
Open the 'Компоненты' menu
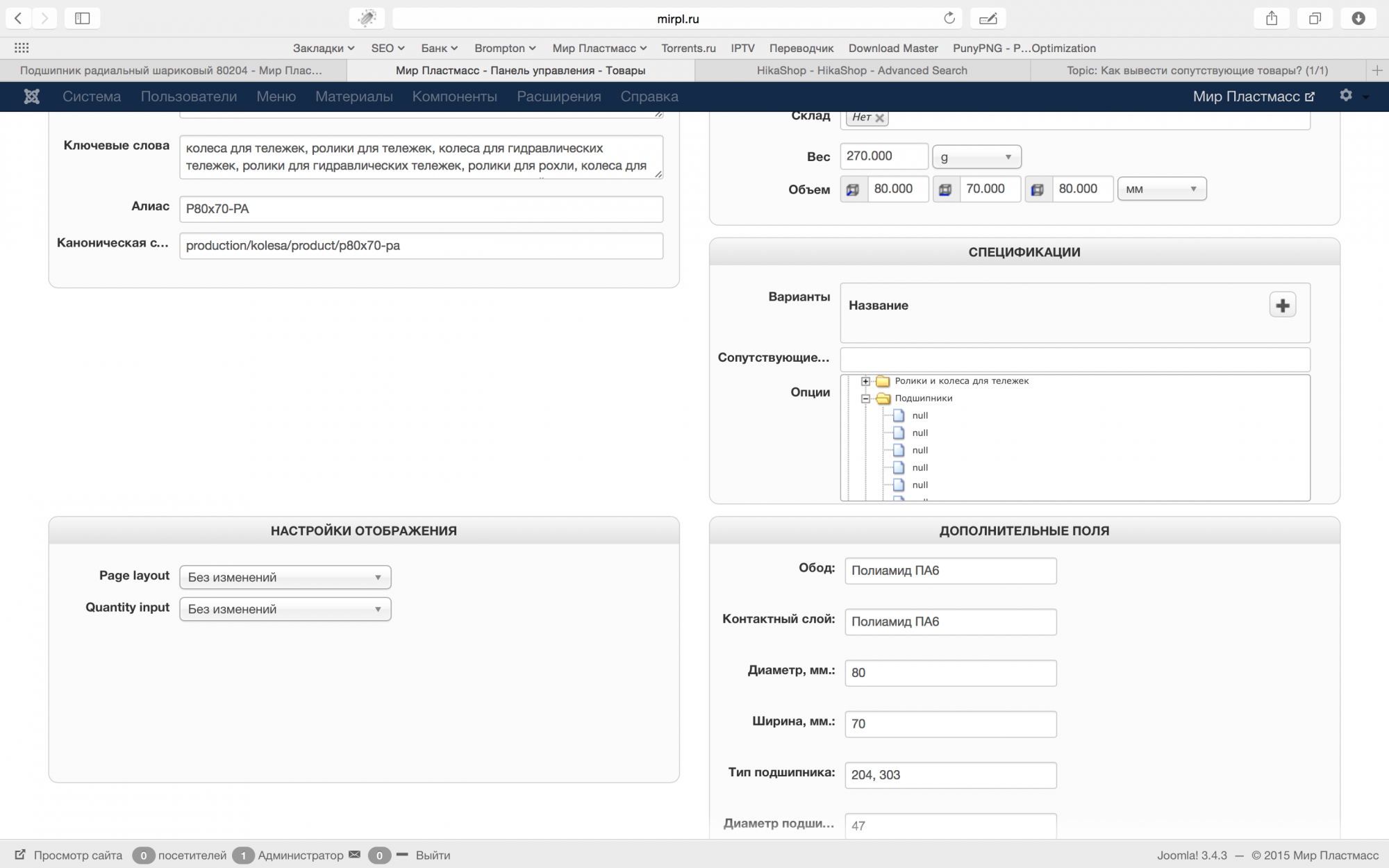tap(454, 97)
